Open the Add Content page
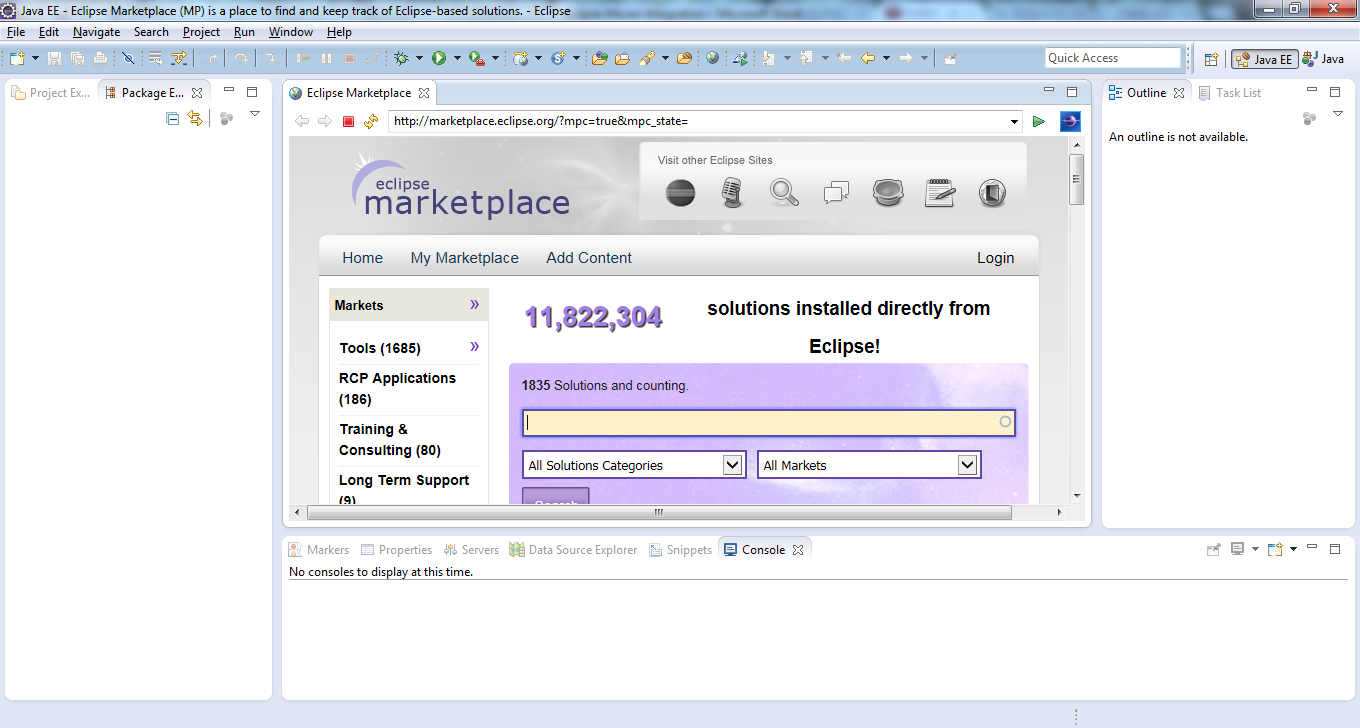1360x728 pixels. 588,257
